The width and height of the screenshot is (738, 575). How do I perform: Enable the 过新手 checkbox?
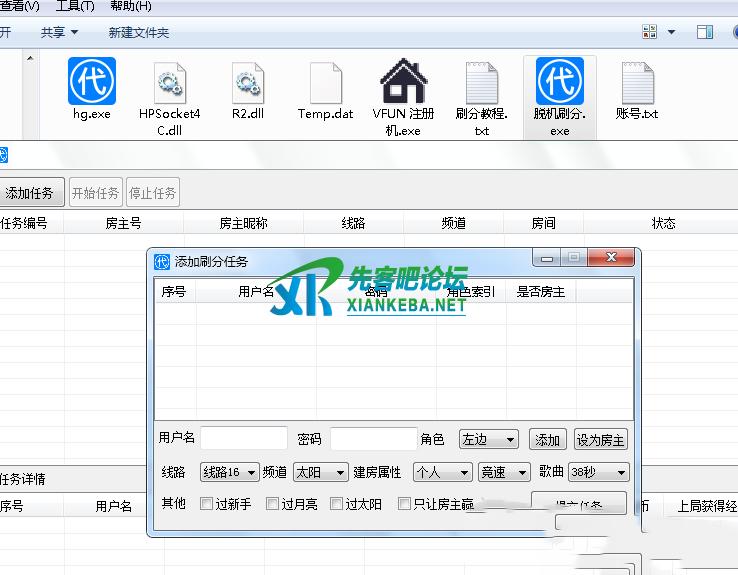tap(207, 504)
